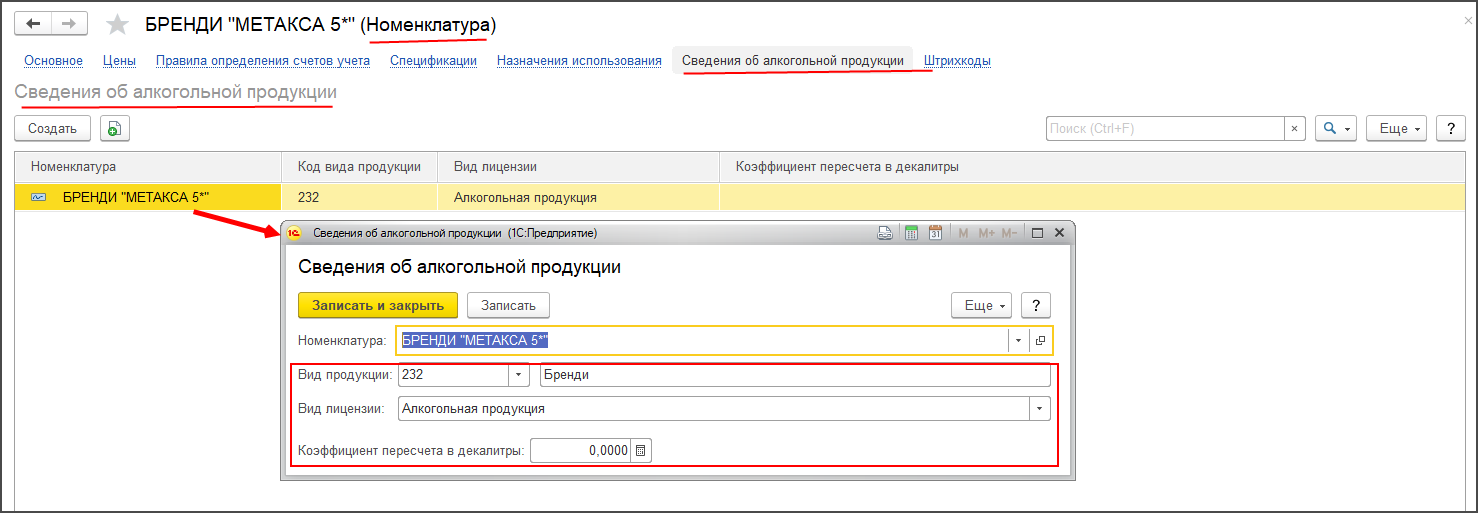Open the Спецификации tab
1478x513 pixels.
coord(433,61)
